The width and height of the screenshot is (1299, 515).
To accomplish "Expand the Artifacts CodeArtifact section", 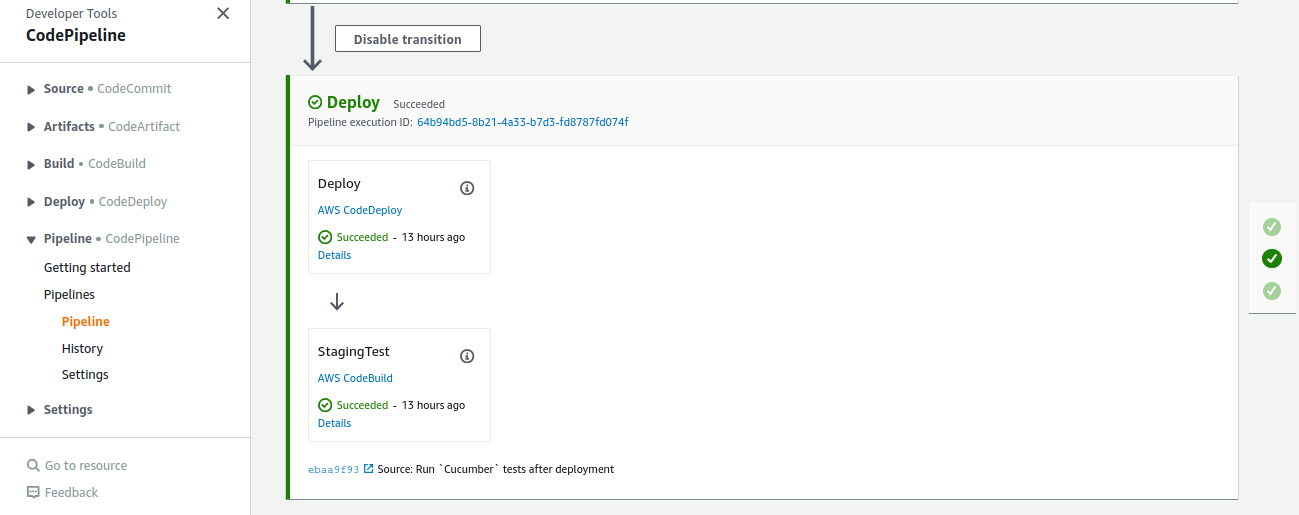I will [31, 127].
